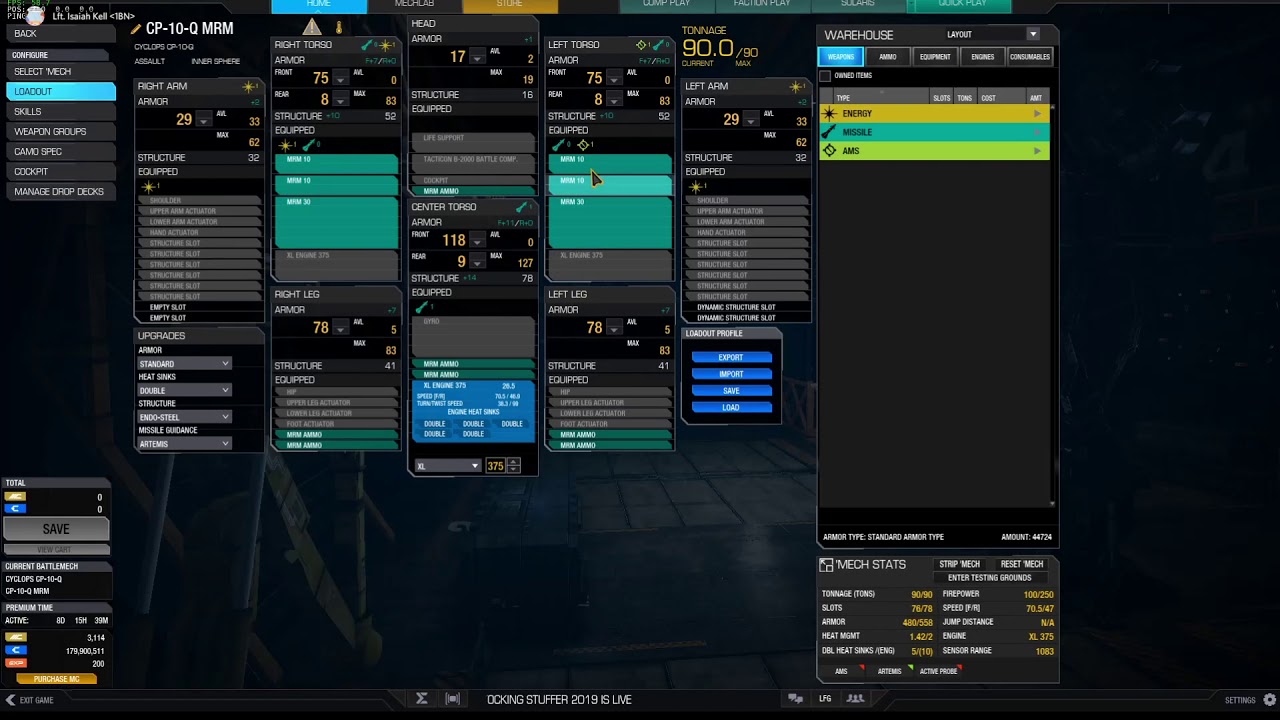Click Active Probe status indicator

point(960,667)
